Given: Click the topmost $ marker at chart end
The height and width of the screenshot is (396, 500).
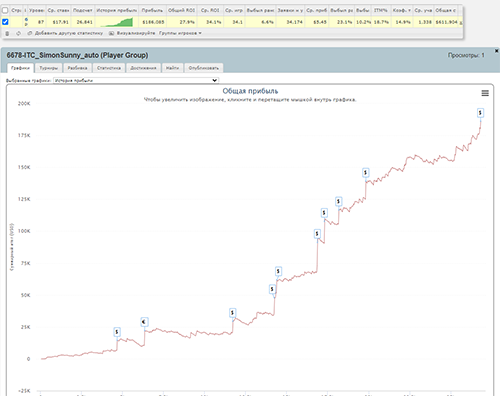Looking at the screenshot, I should [480, 113].
